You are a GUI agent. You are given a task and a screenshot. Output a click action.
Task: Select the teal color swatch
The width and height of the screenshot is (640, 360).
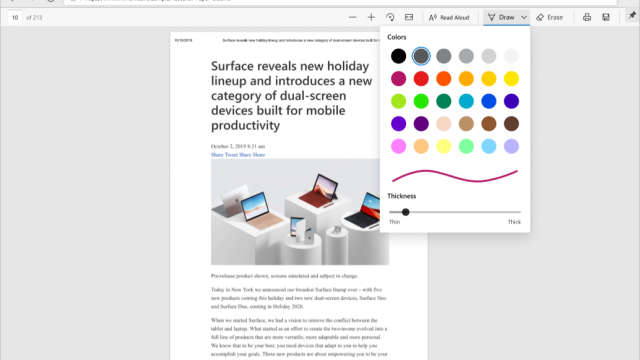pyautogui.click(x=466, y=101)
